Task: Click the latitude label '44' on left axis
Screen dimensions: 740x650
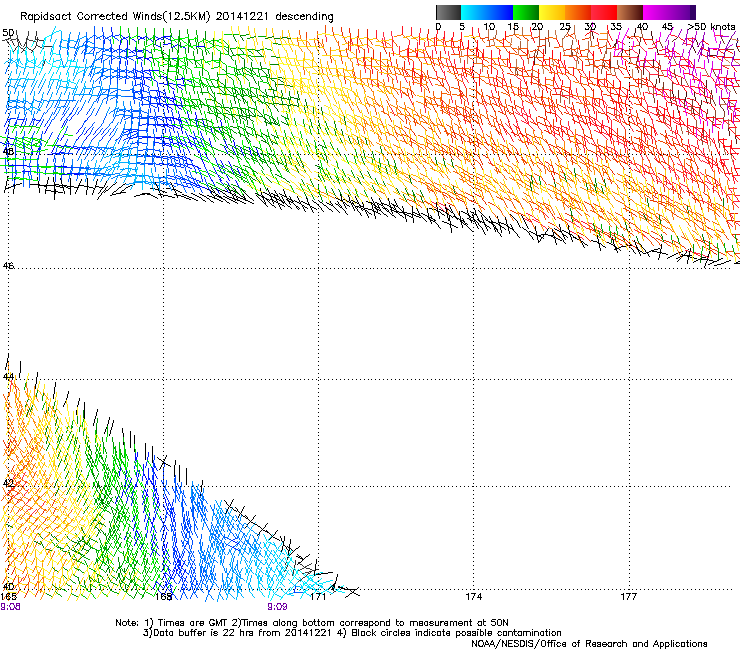Action: pyautogui.click(x=8, y=377)
